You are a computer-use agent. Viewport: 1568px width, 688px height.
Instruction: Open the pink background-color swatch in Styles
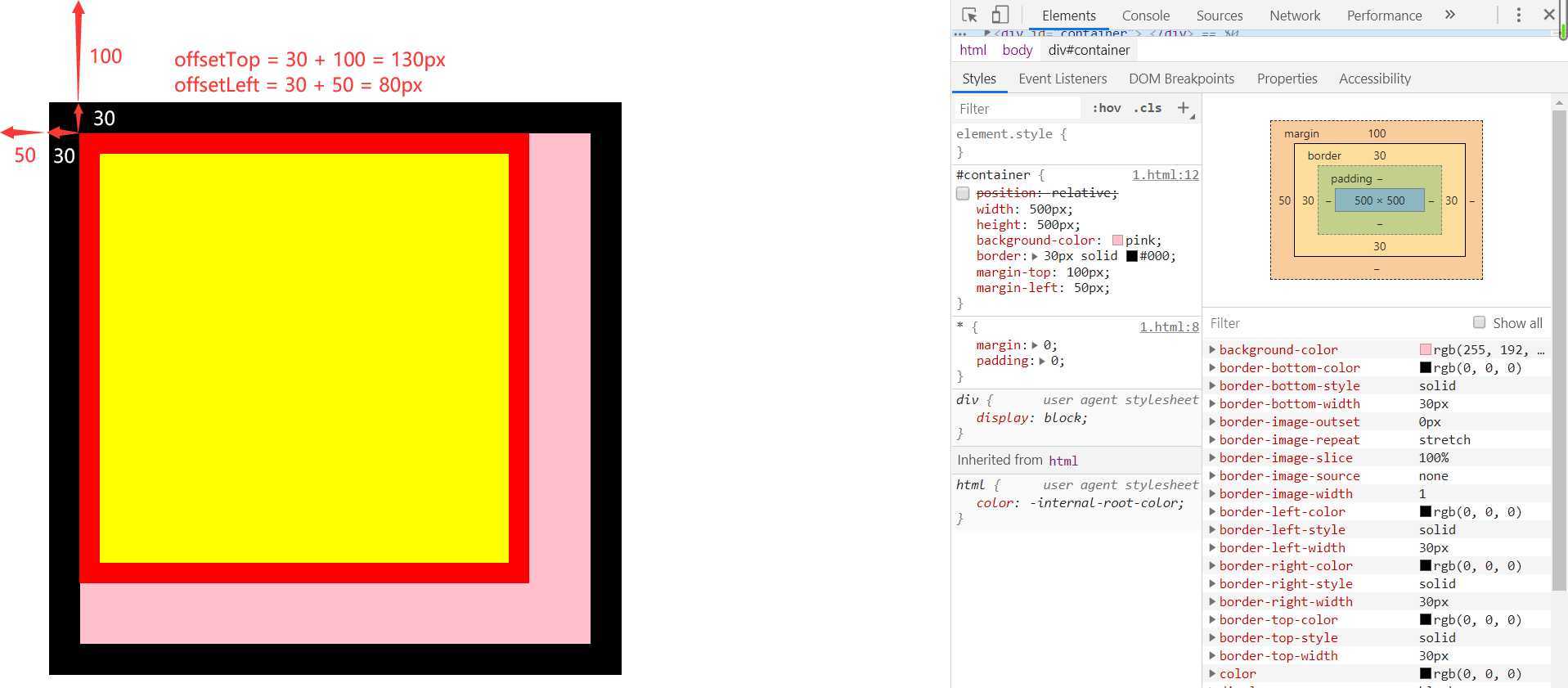[x=1117, y=241]
